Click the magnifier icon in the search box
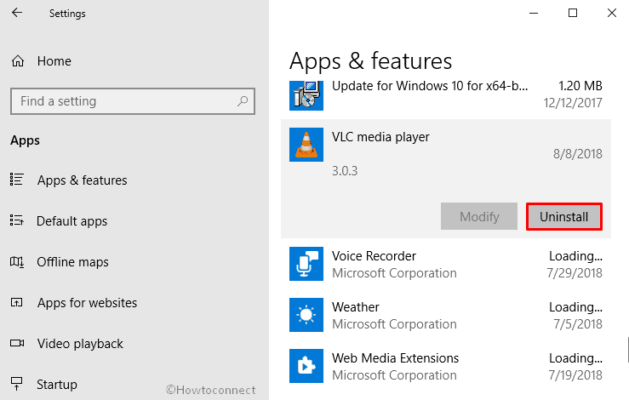629x400 pixels. point(242,101)
